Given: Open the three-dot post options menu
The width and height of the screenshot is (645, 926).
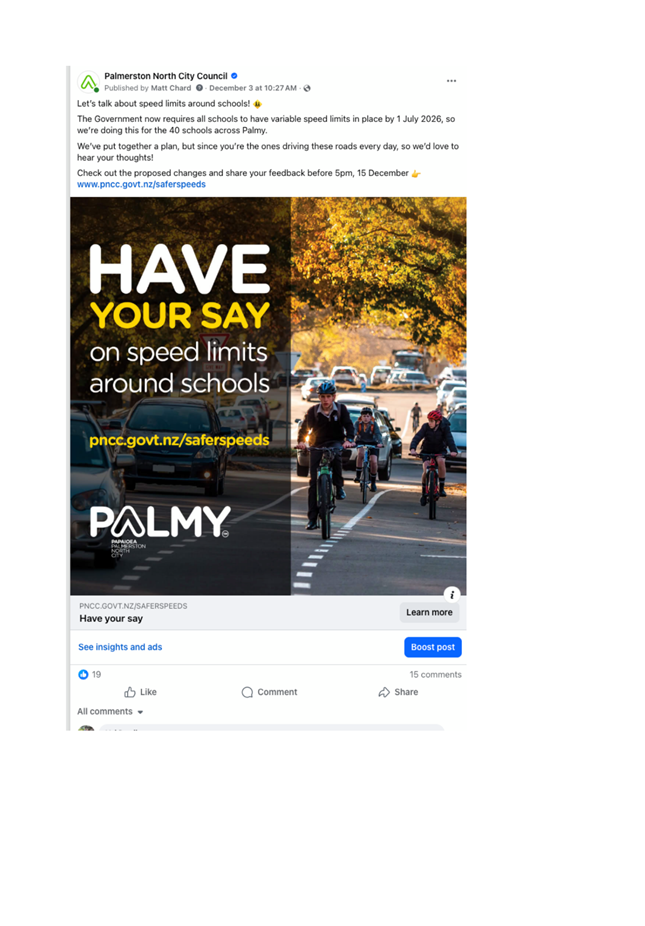Looking at the screenshot, I should [x=451, y=81].
